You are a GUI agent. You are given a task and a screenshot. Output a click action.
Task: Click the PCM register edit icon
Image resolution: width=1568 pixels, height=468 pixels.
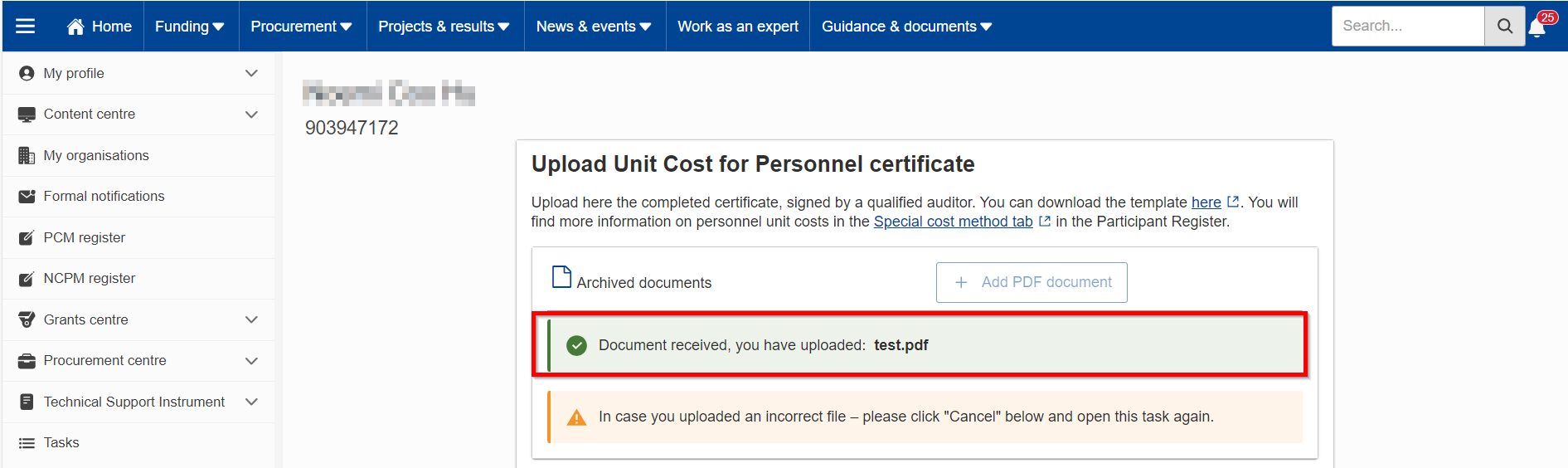pyautogui.click(x=27, y=238)
